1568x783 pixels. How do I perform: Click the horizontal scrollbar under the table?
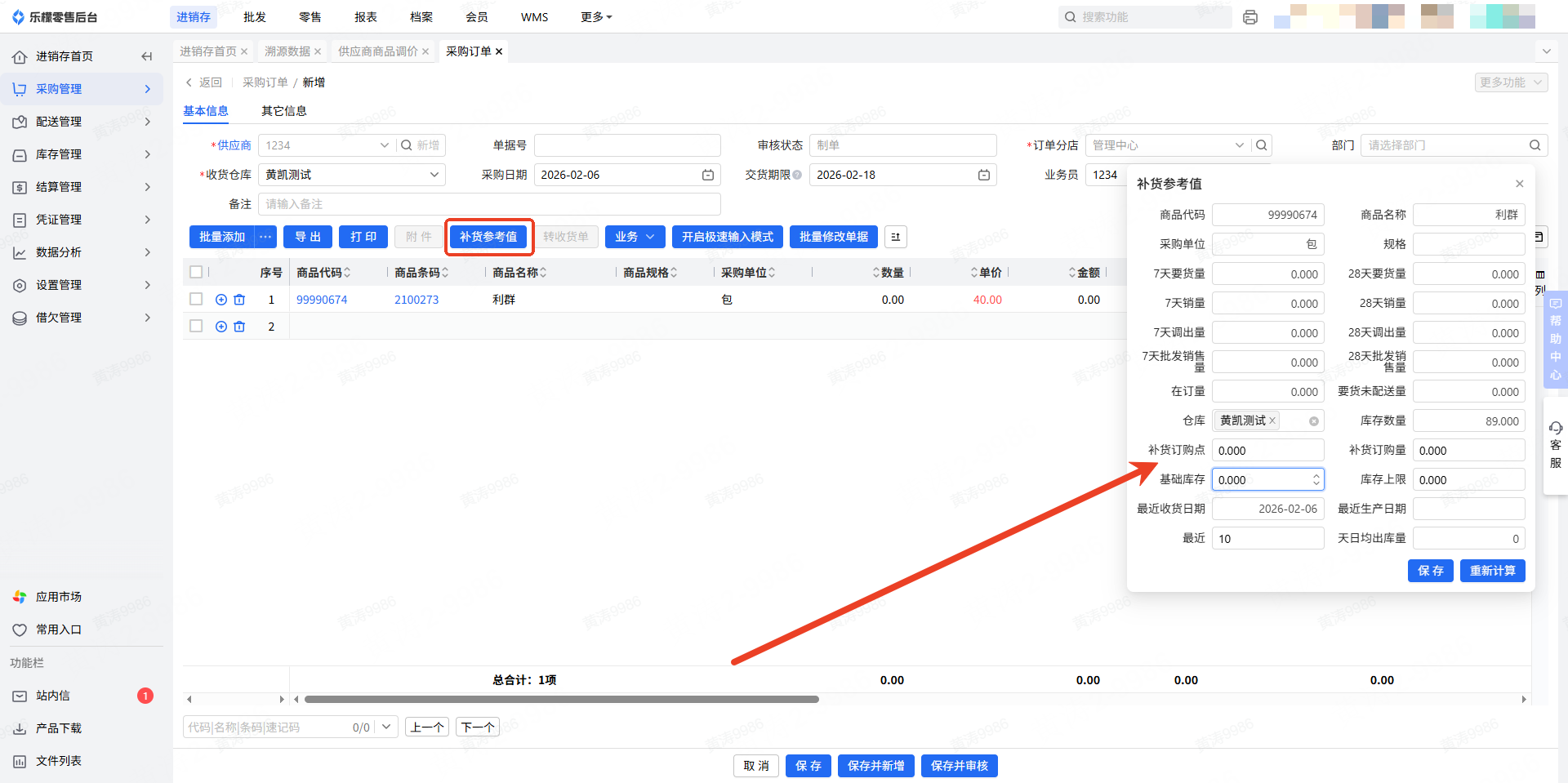point(562,699)
